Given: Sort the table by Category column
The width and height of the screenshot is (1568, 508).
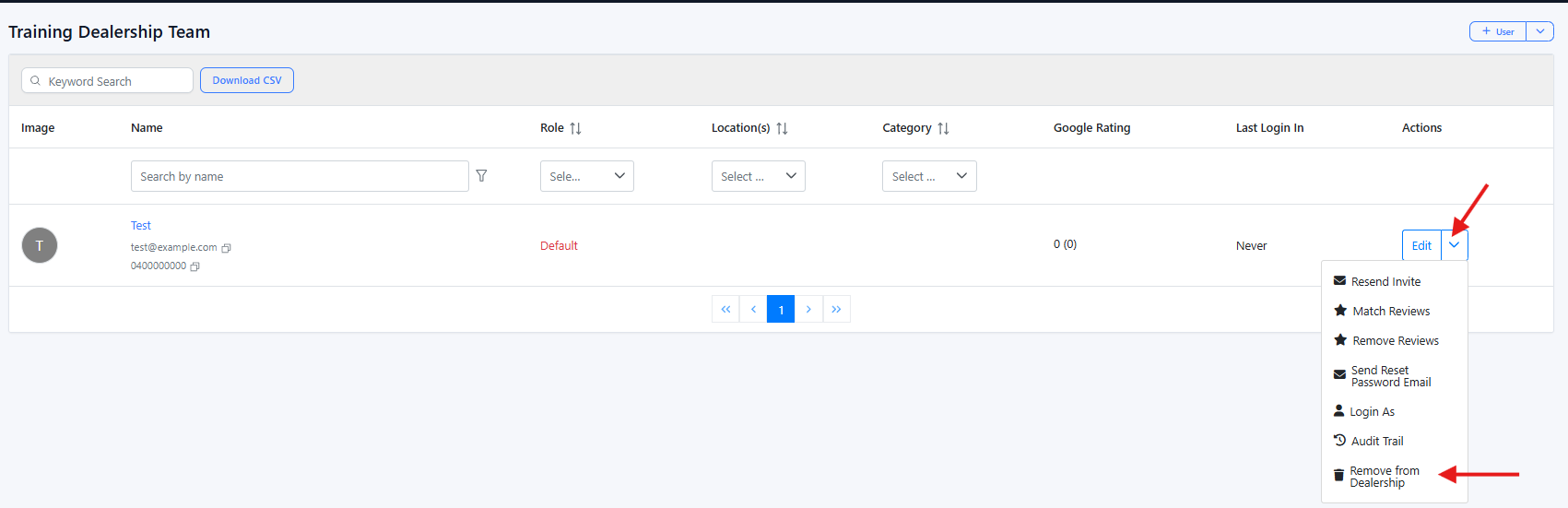Looking at the screenshot, I should pos(943,128).
